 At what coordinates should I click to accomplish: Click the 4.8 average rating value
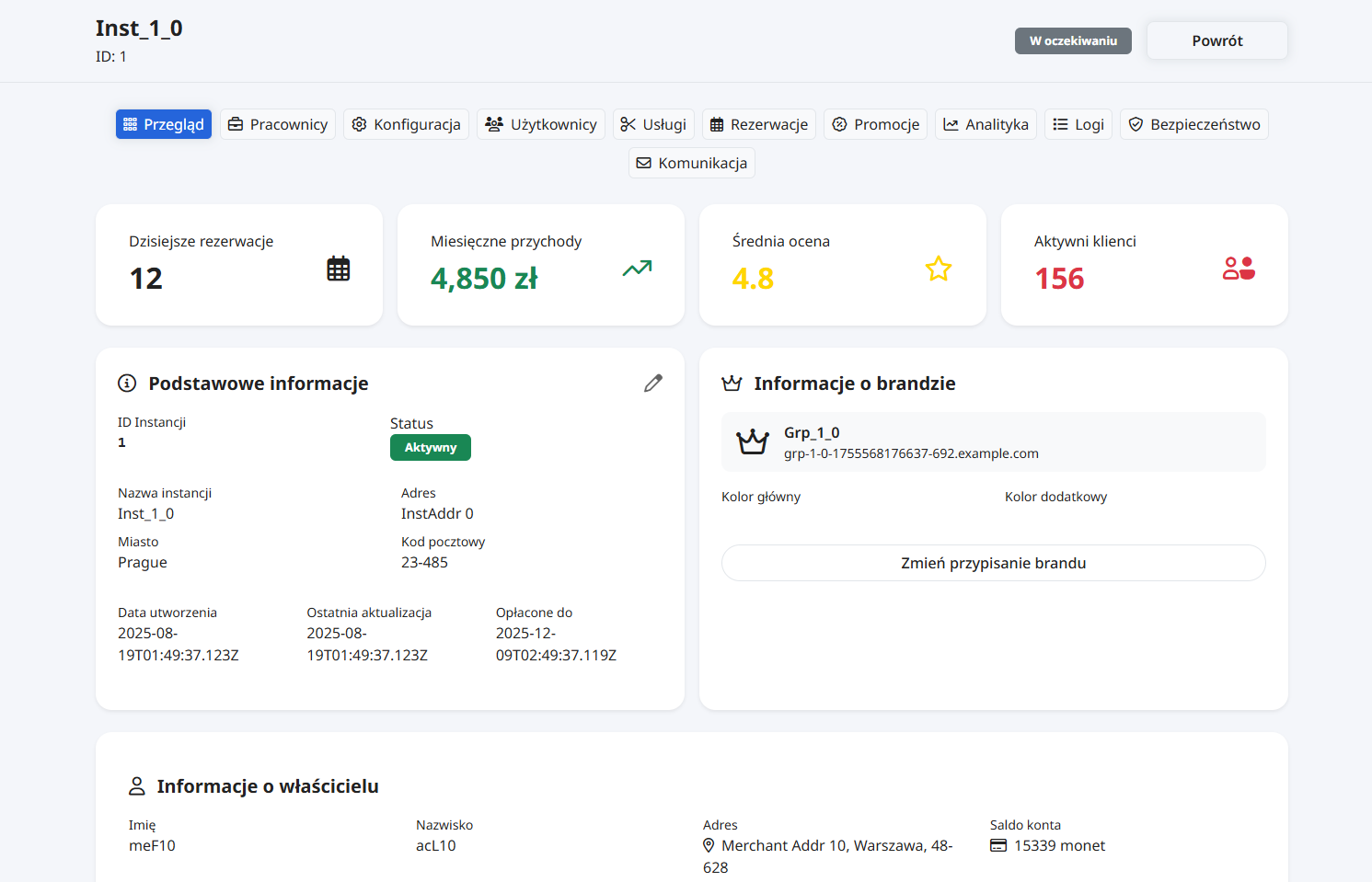(x=753, y=279)
